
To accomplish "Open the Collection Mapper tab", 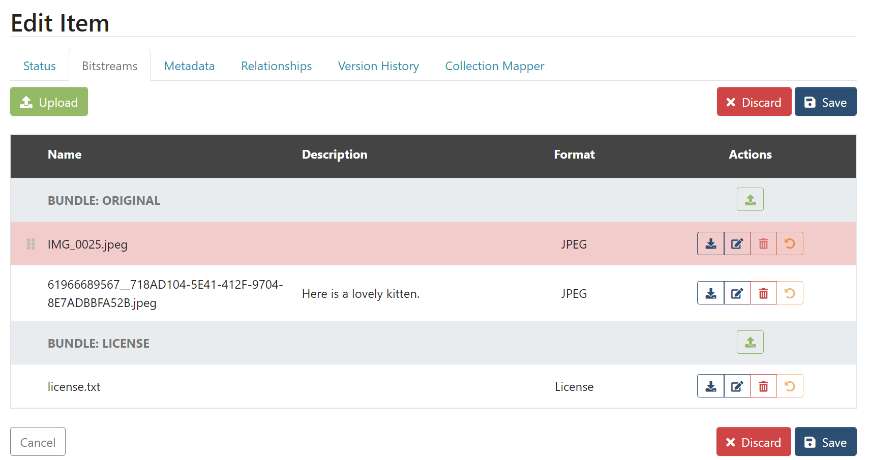I will [494, 66].
